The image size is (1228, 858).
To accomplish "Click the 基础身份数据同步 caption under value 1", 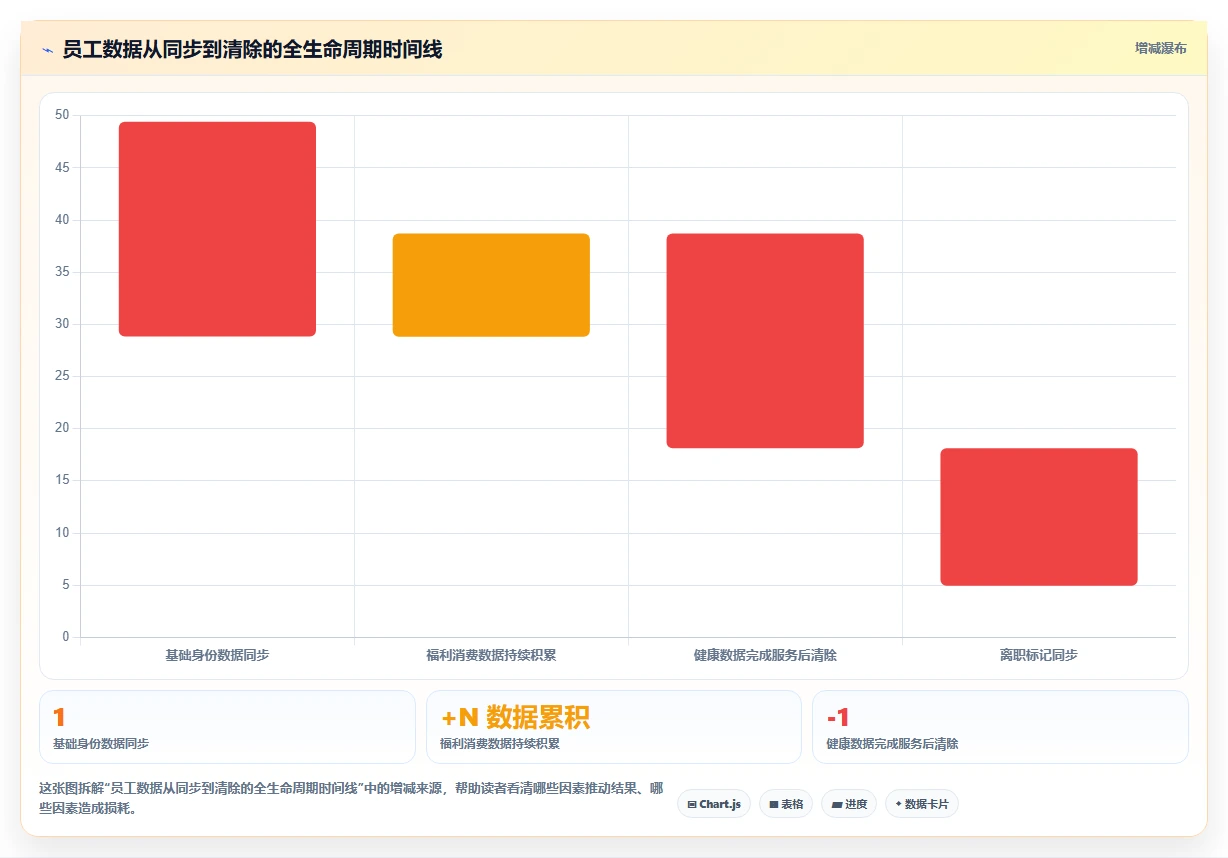I will point(101,744).
